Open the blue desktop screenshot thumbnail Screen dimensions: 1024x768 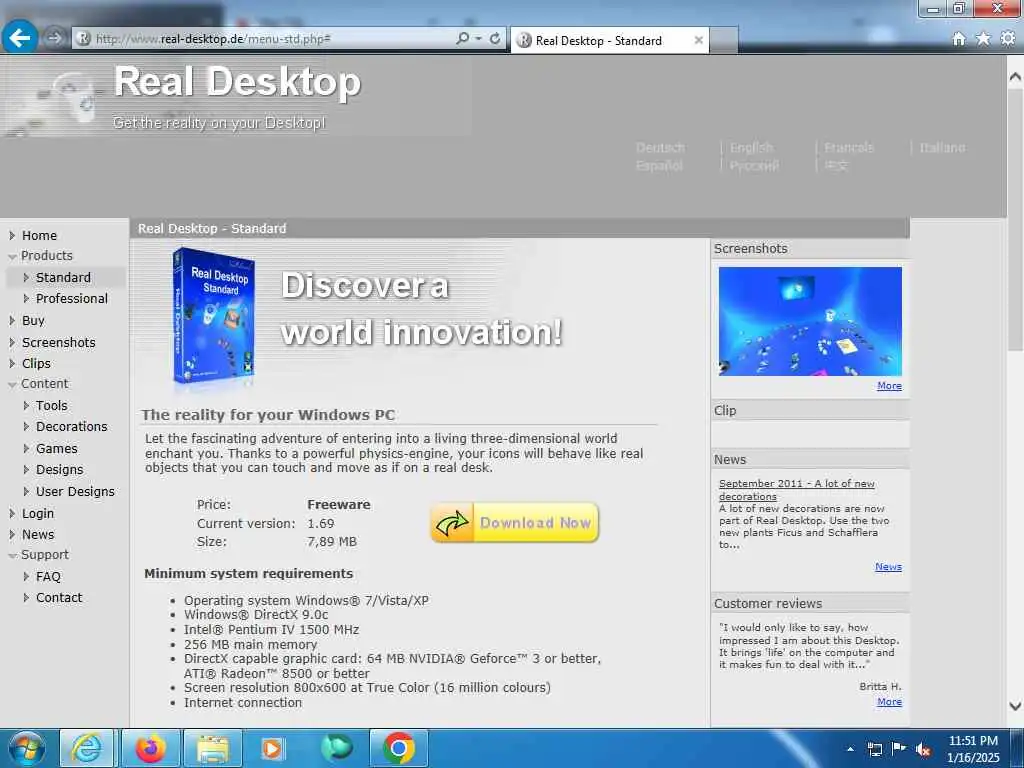tap(810, 321)
